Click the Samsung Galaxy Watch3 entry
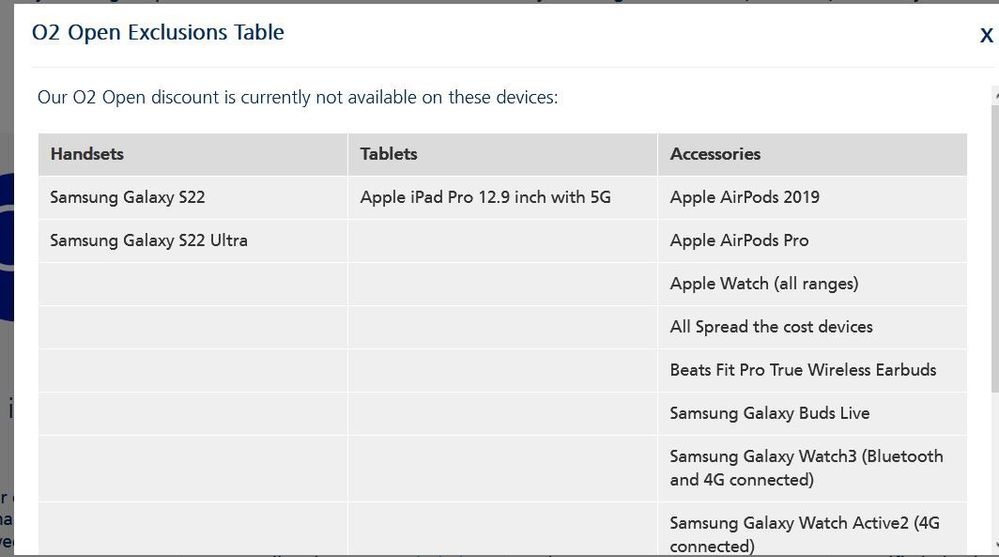The width and height of the screenshot is (999, 557). (806, 468)
